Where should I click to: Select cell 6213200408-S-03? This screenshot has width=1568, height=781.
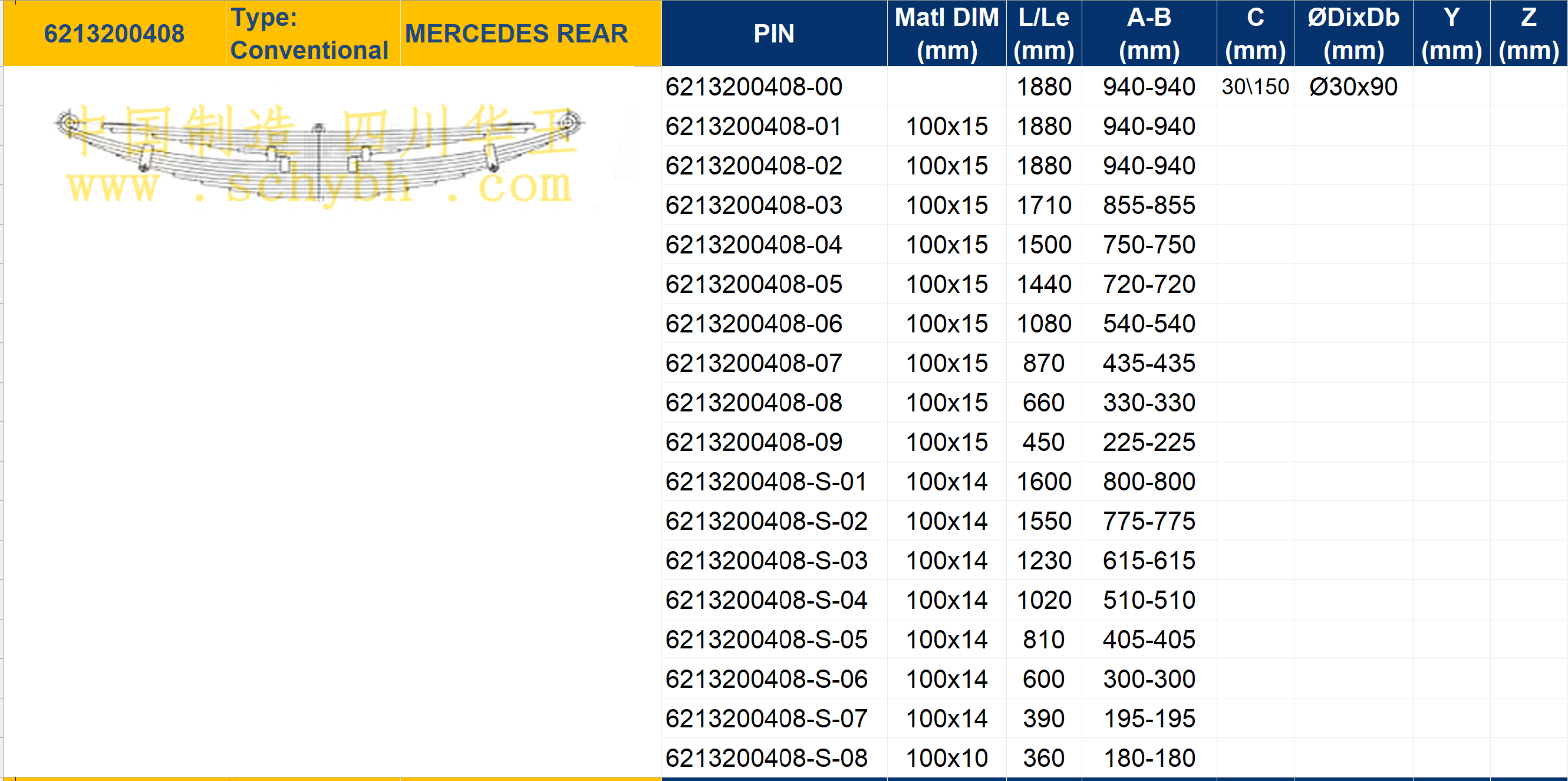coord(774,561)
